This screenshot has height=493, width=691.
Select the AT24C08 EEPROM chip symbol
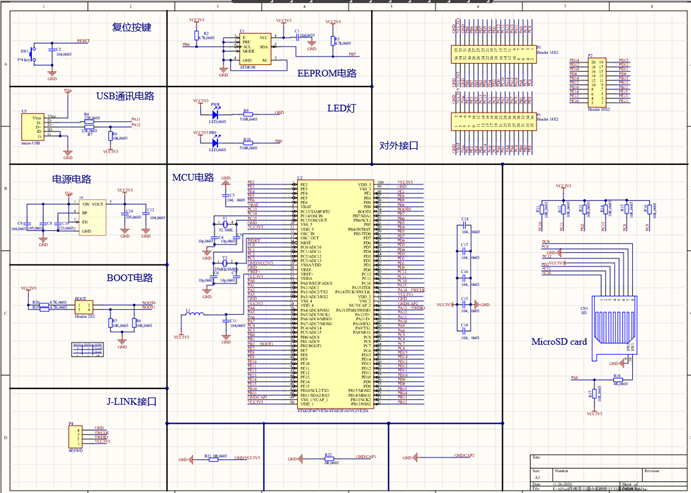(x=254, y=47)
